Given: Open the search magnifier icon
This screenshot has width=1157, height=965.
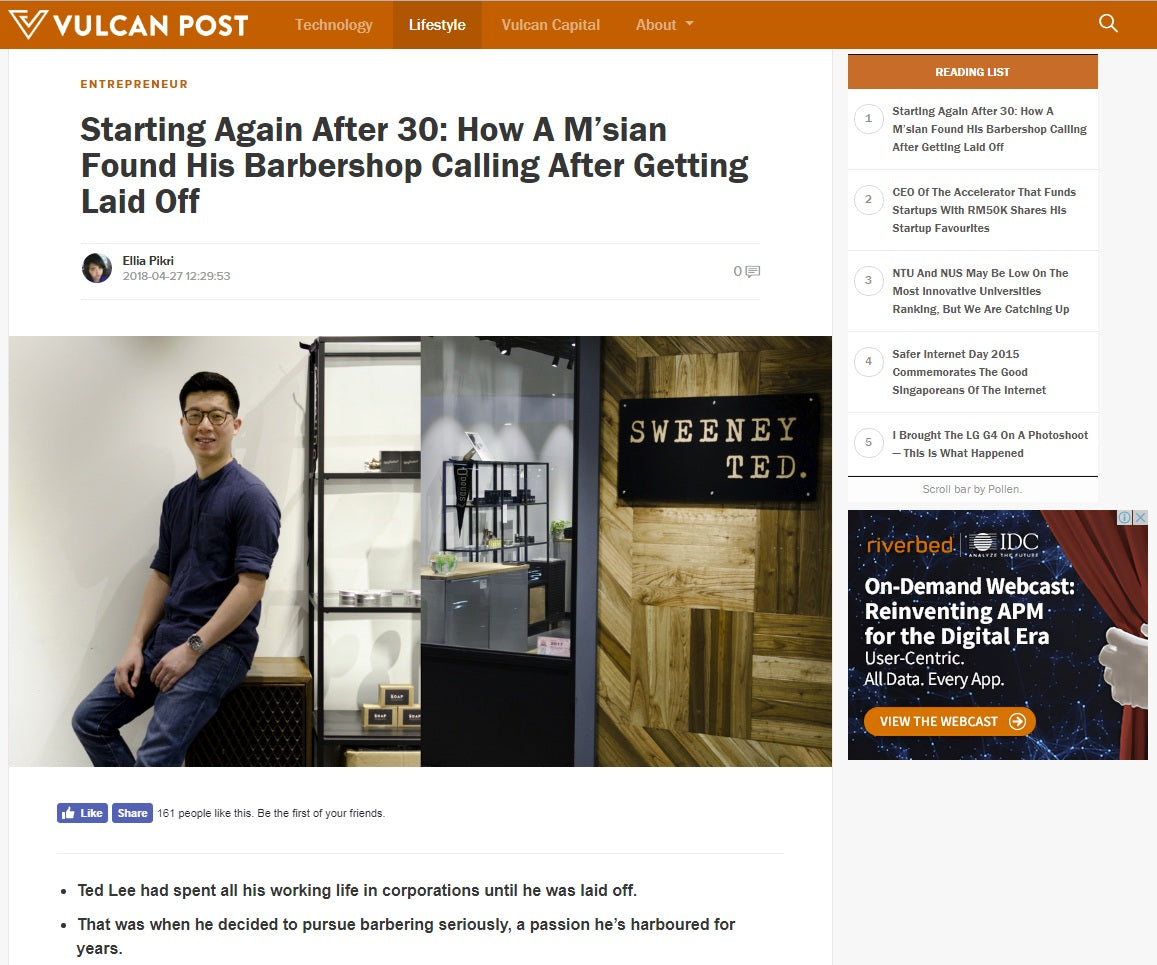Looking at the screenshot, I should click(x=1108, y=24).
